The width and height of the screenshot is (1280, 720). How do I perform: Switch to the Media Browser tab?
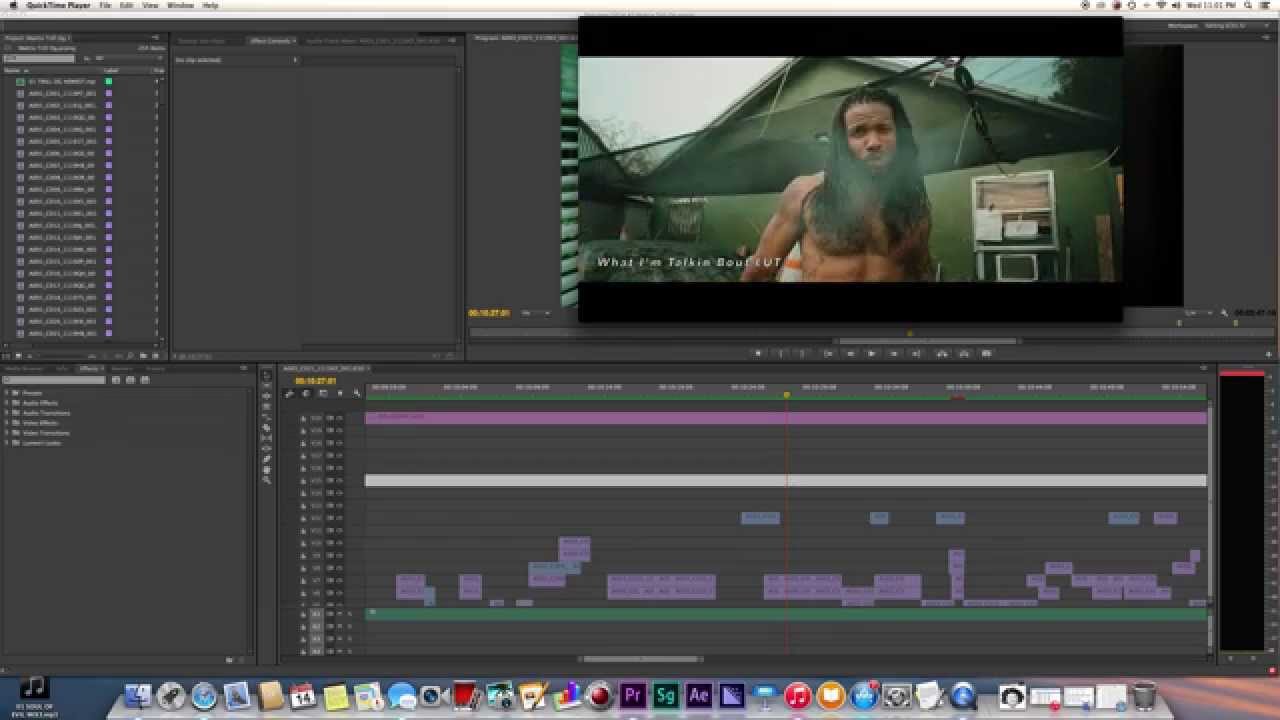tap(26, 369)
